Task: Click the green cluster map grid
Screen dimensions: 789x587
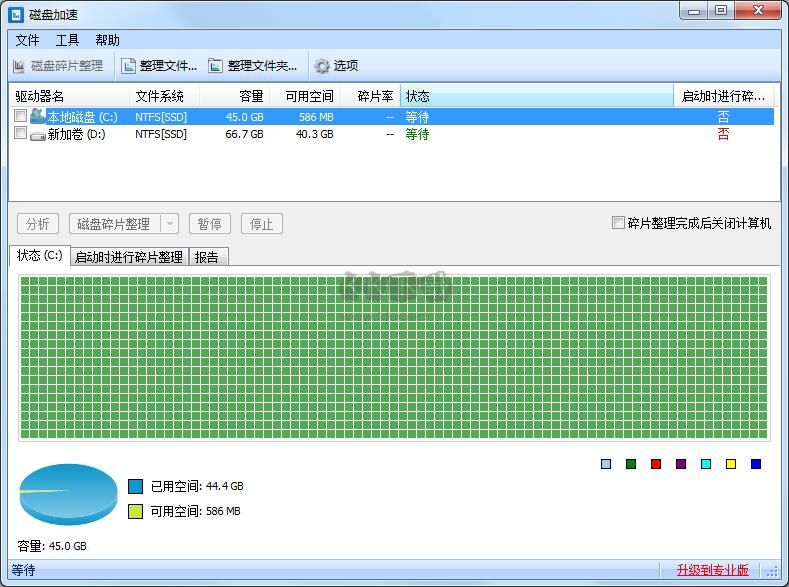Action: point(394,358)
